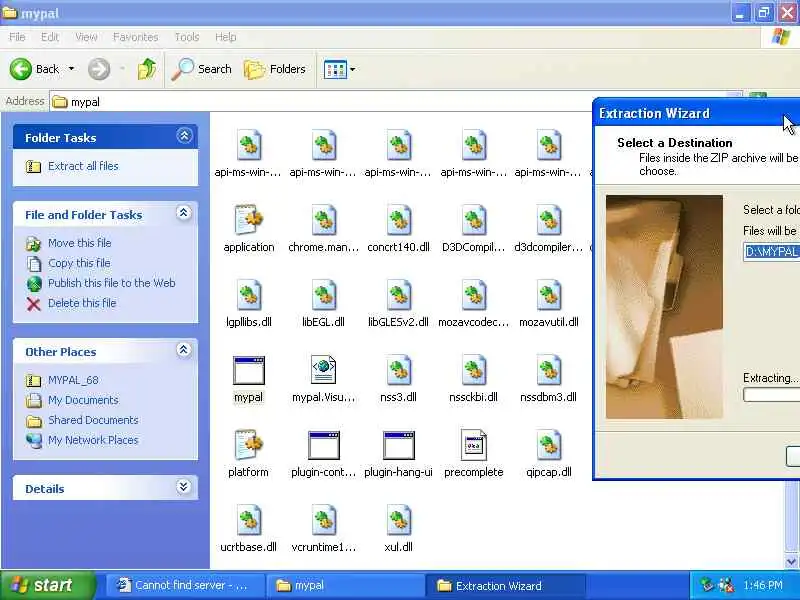The width and height of the screenshot is (800, 600).
Task: Select mozavutil.dll file
Action: 548,294
